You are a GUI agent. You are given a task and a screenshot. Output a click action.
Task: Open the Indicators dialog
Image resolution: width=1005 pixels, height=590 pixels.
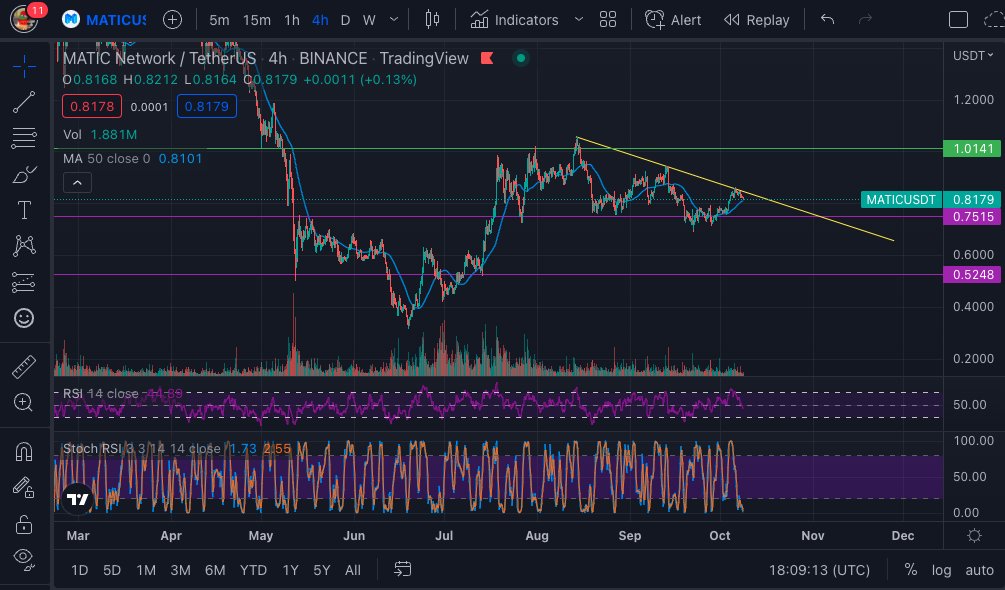click(515, 20)
